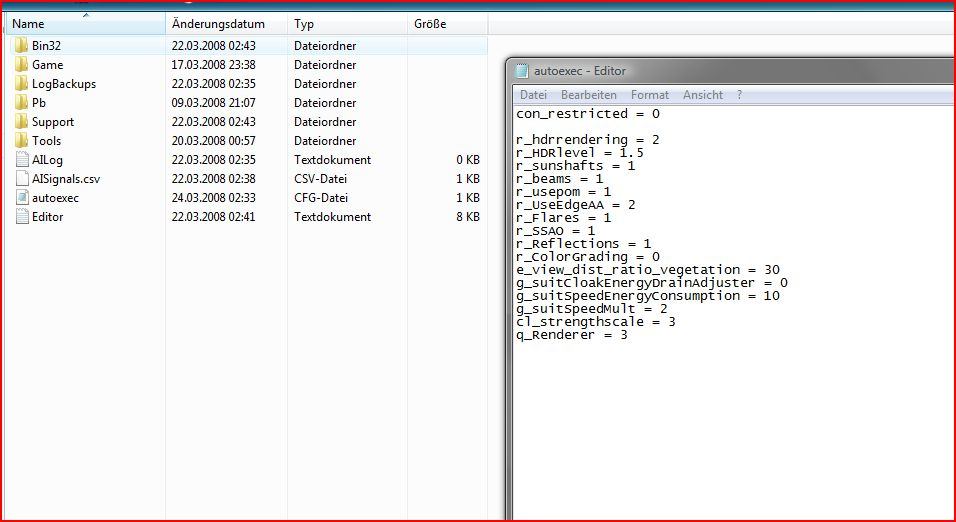Click the r_SSAO = 1 line

point(555,231)
